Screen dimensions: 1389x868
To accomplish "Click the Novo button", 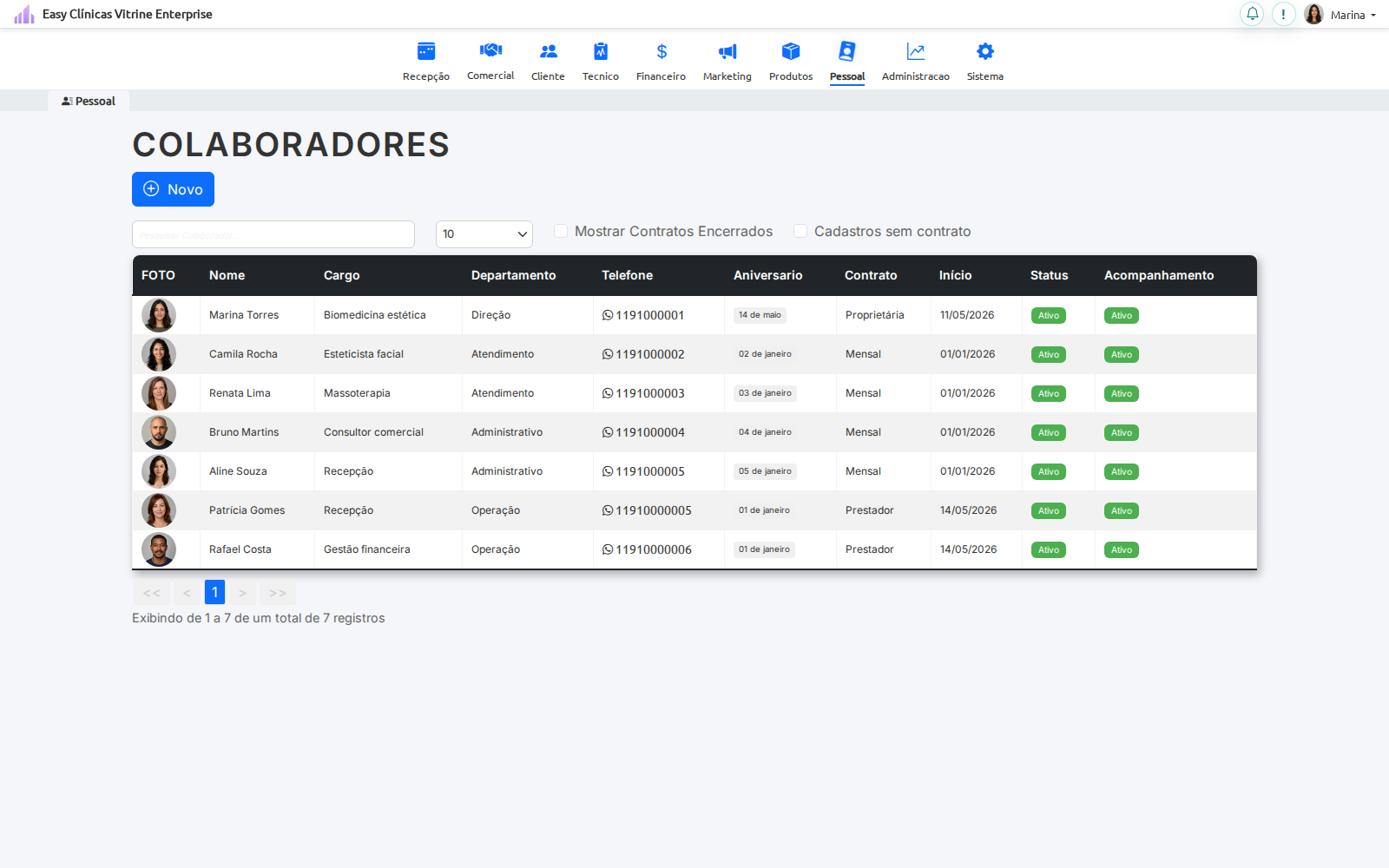I will 173,189.
